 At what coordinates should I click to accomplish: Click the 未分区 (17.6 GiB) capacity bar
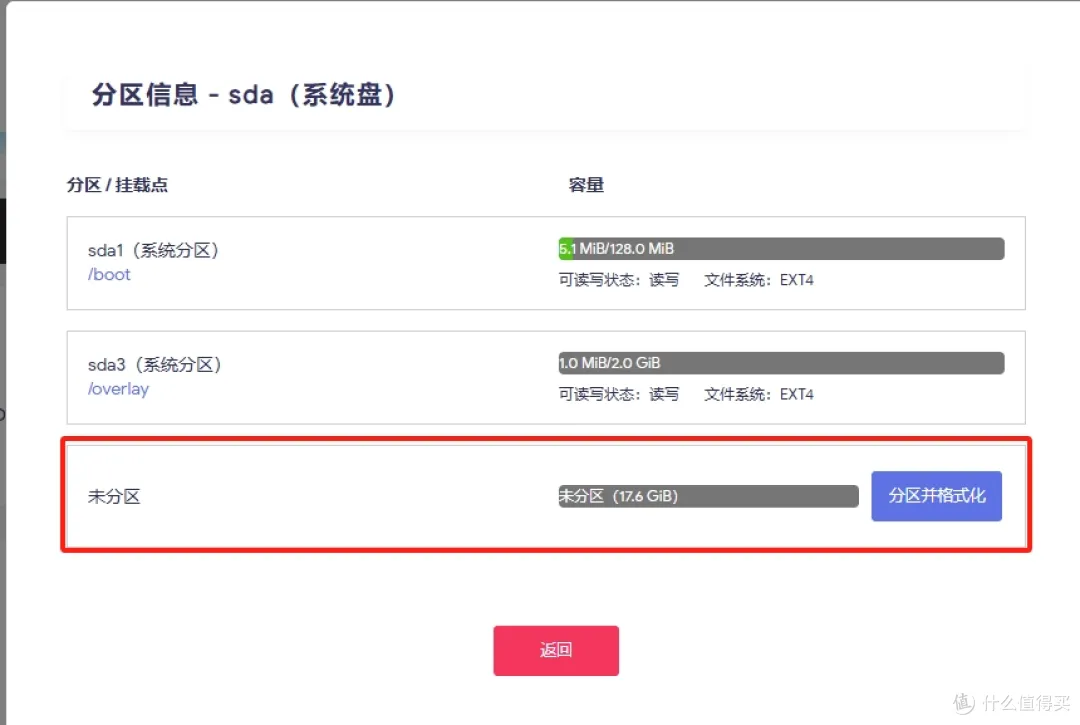point(708,496)
